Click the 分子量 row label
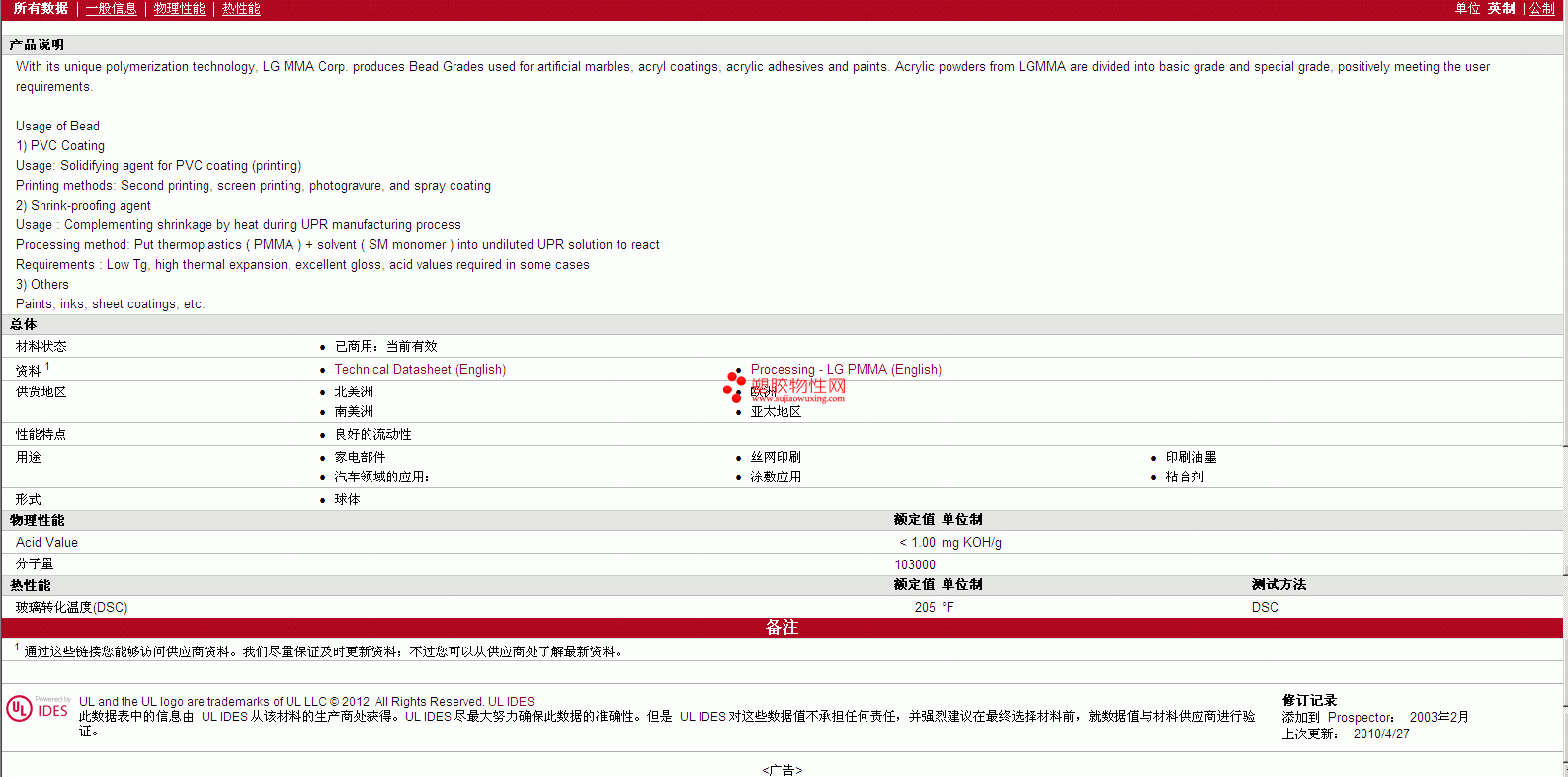Image resolution: width=1568 pixels, height=777 pixels. pyautogui.click(x=35, y=564)
